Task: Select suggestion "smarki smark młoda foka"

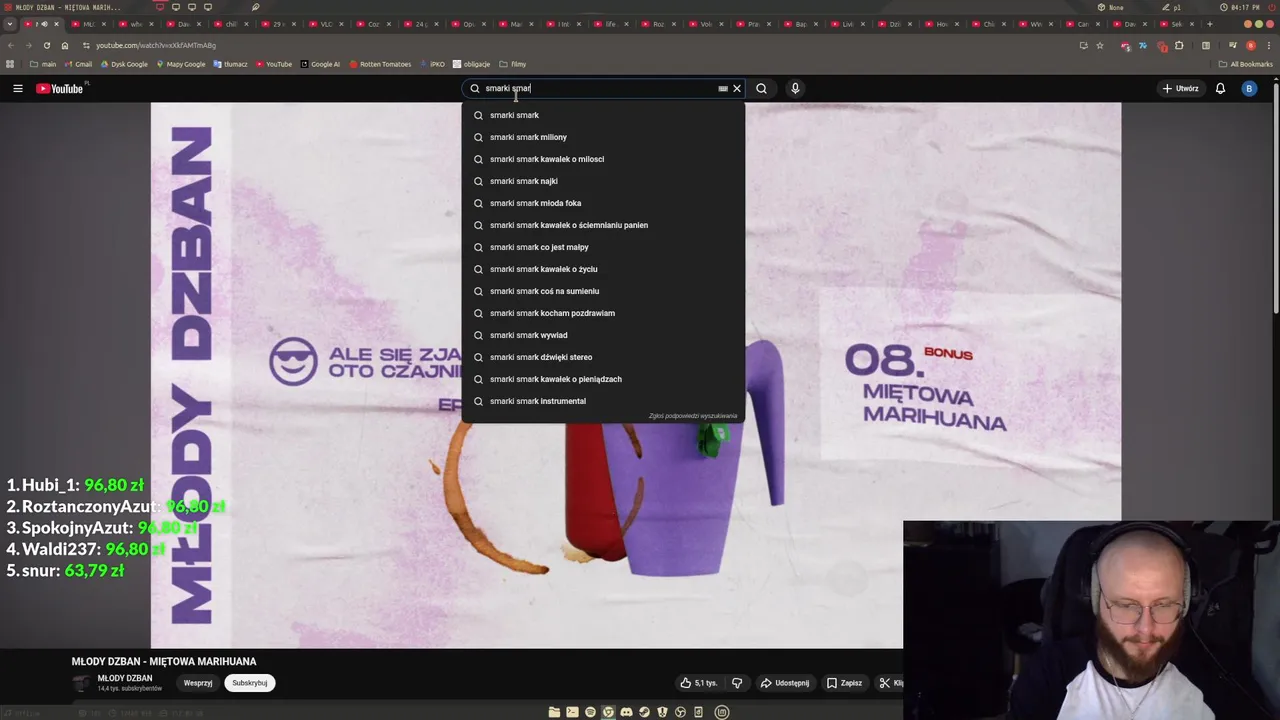Action: point(604,203)
